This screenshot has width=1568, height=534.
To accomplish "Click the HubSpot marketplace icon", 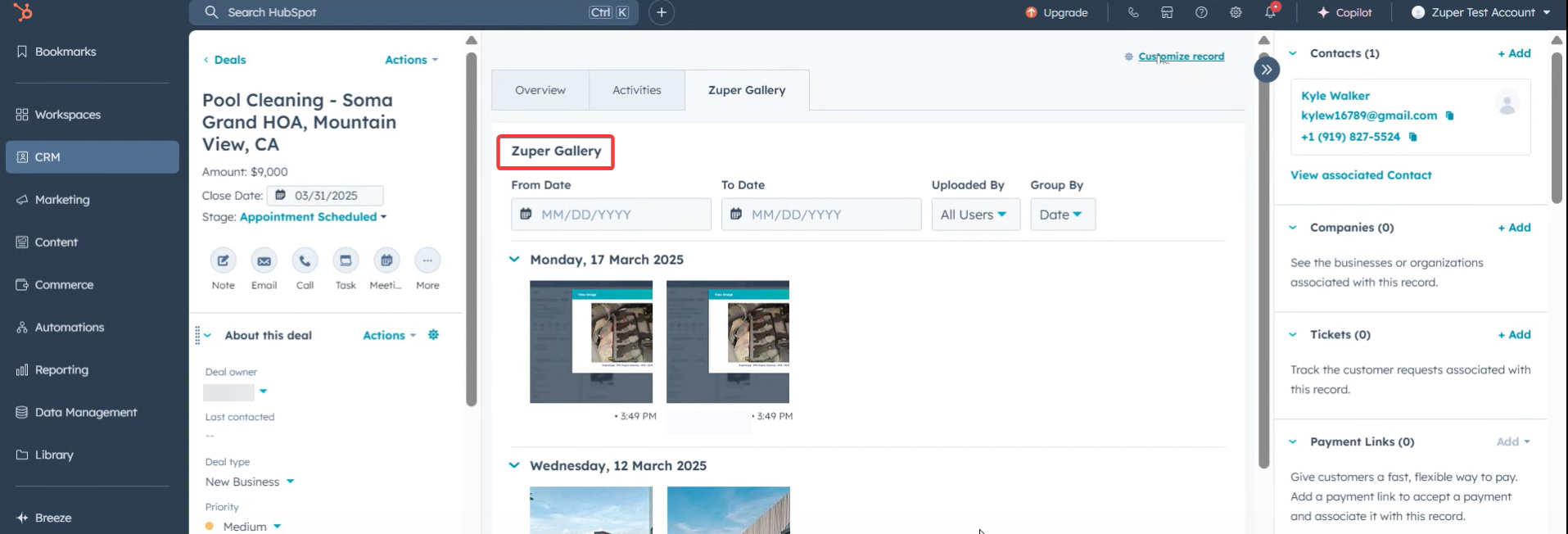I will [1167, 12].
